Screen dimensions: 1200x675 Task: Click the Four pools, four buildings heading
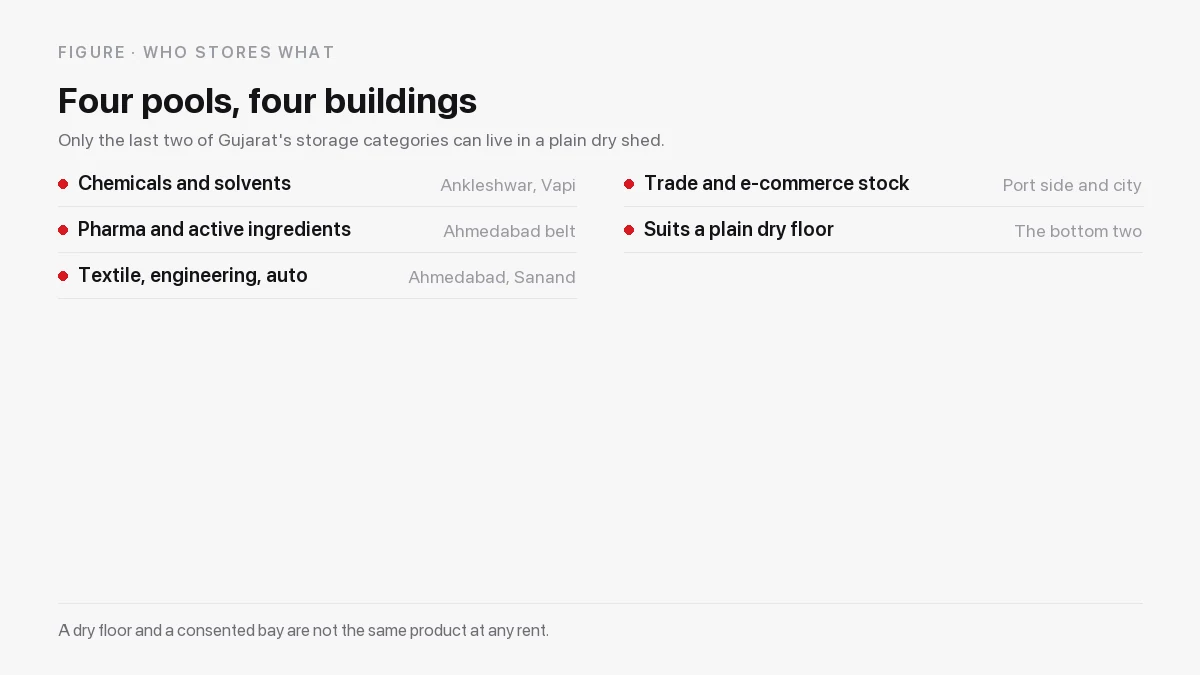267,101
